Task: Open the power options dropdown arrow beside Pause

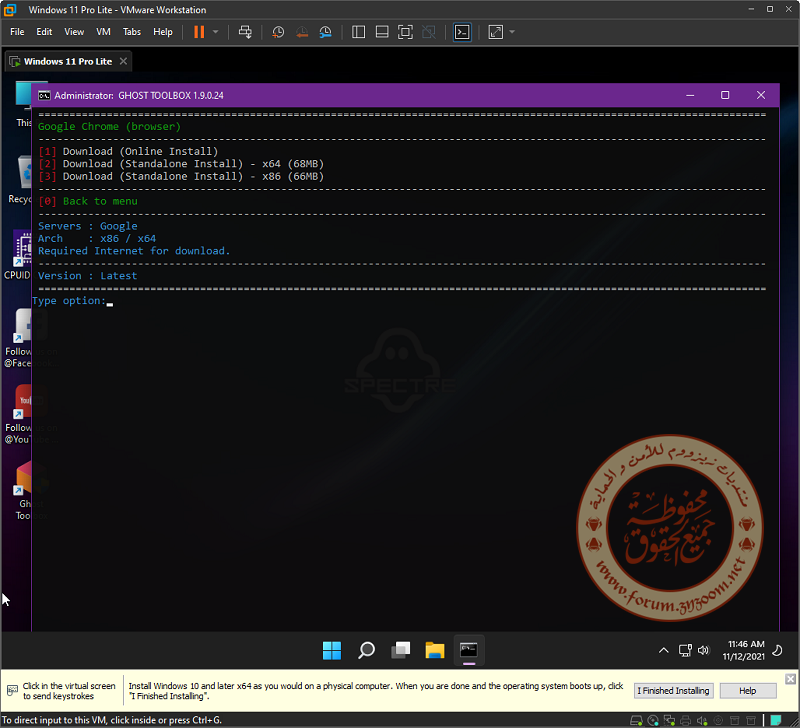Action: (215, 32)
